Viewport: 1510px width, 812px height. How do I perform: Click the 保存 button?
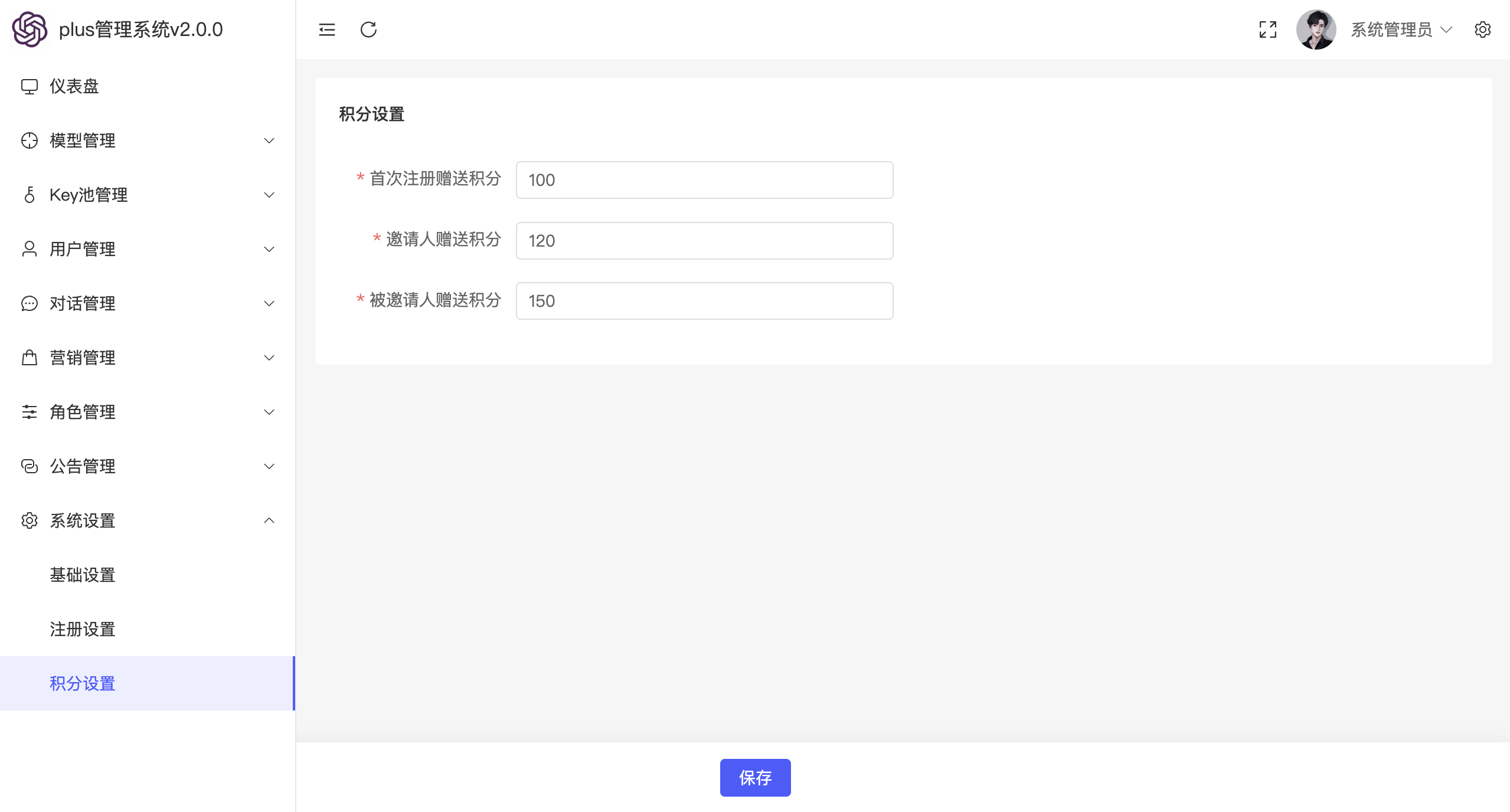pos(755,778)
